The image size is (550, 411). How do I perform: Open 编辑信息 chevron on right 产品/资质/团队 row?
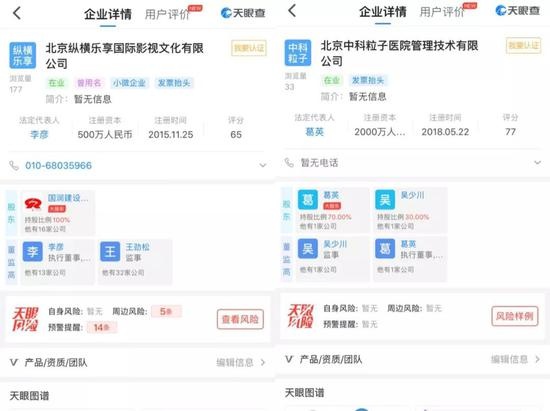(538, 359)
